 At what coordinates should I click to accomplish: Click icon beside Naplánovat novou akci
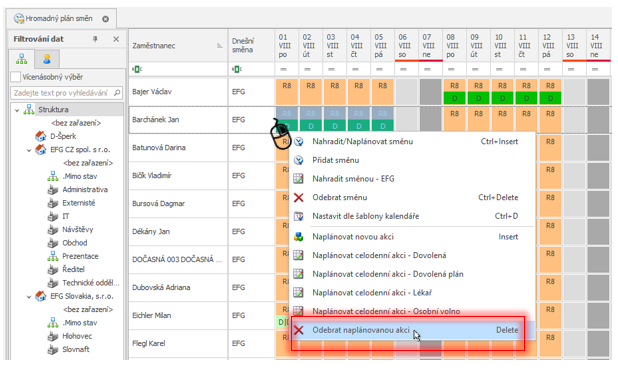pos(299,237)
